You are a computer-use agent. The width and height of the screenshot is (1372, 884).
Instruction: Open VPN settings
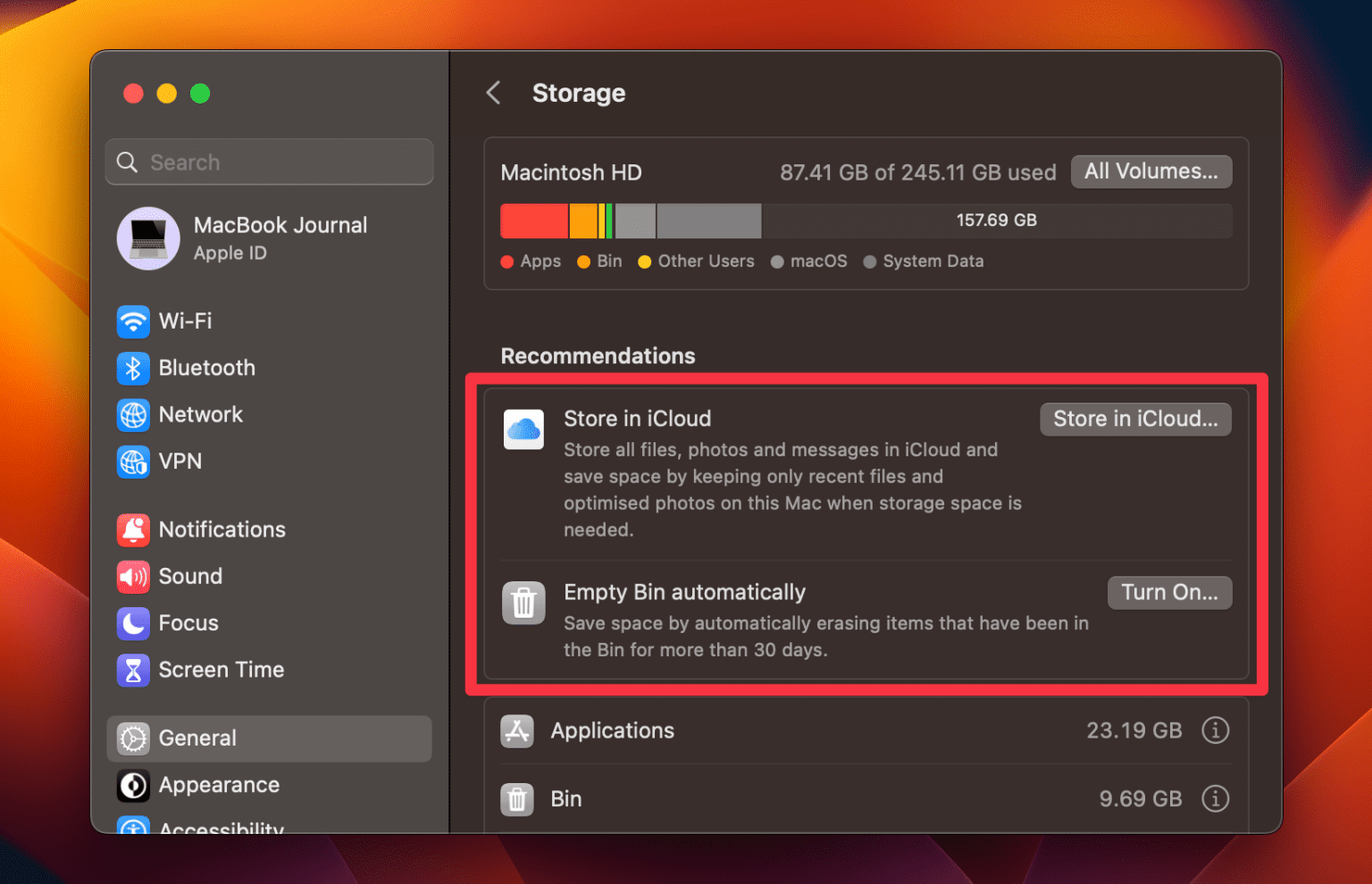(181, 461)
